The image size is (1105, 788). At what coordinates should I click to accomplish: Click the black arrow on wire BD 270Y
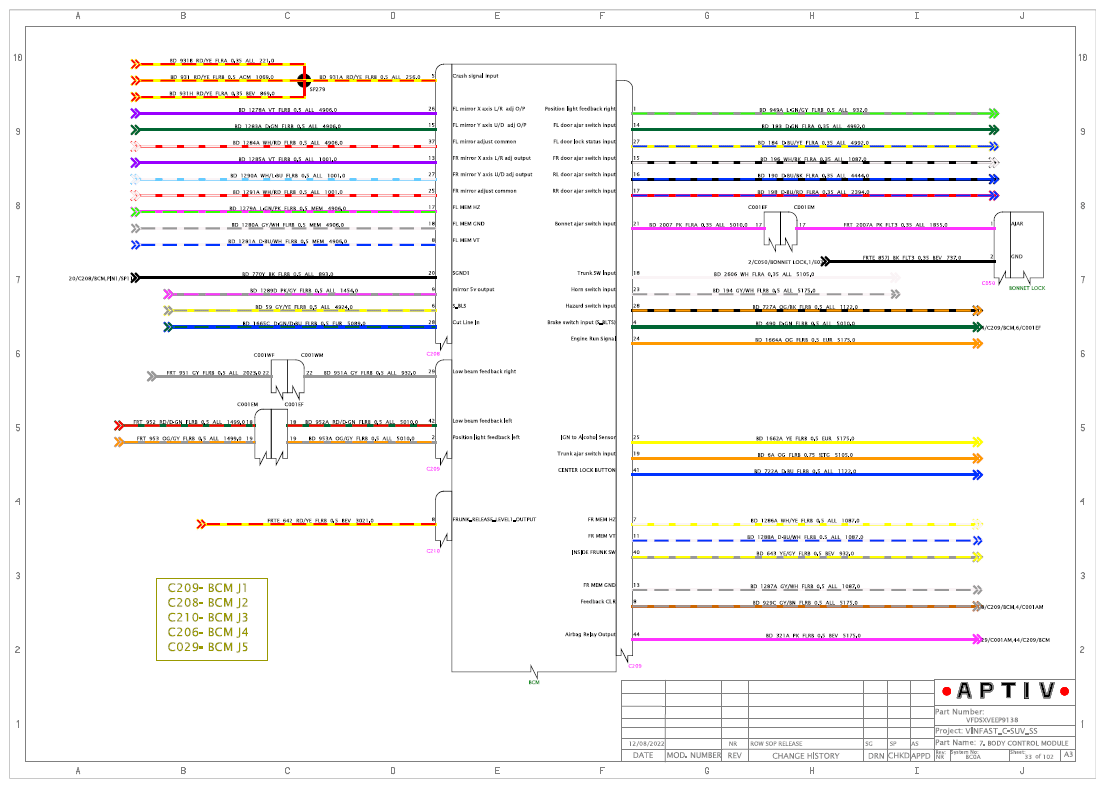point(136,278)
